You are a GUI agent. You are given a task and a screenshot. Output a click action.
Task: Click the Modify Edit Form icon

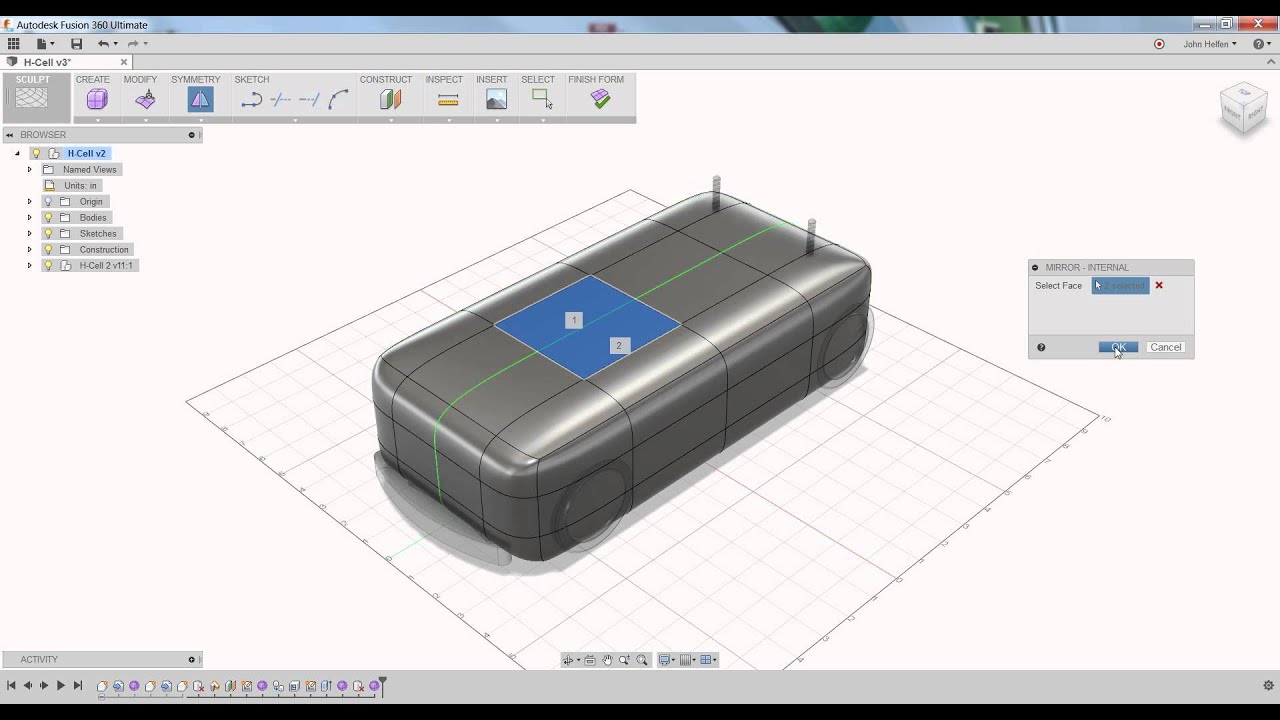(x=146, y=99)
